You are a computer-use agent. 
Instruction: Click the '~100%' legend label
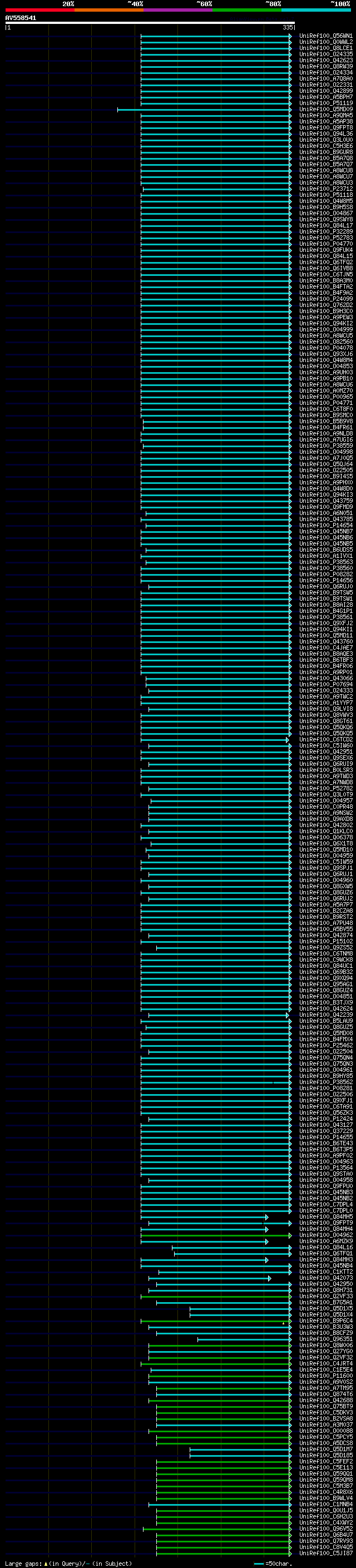pyautogui.click(x=340, y=4)
